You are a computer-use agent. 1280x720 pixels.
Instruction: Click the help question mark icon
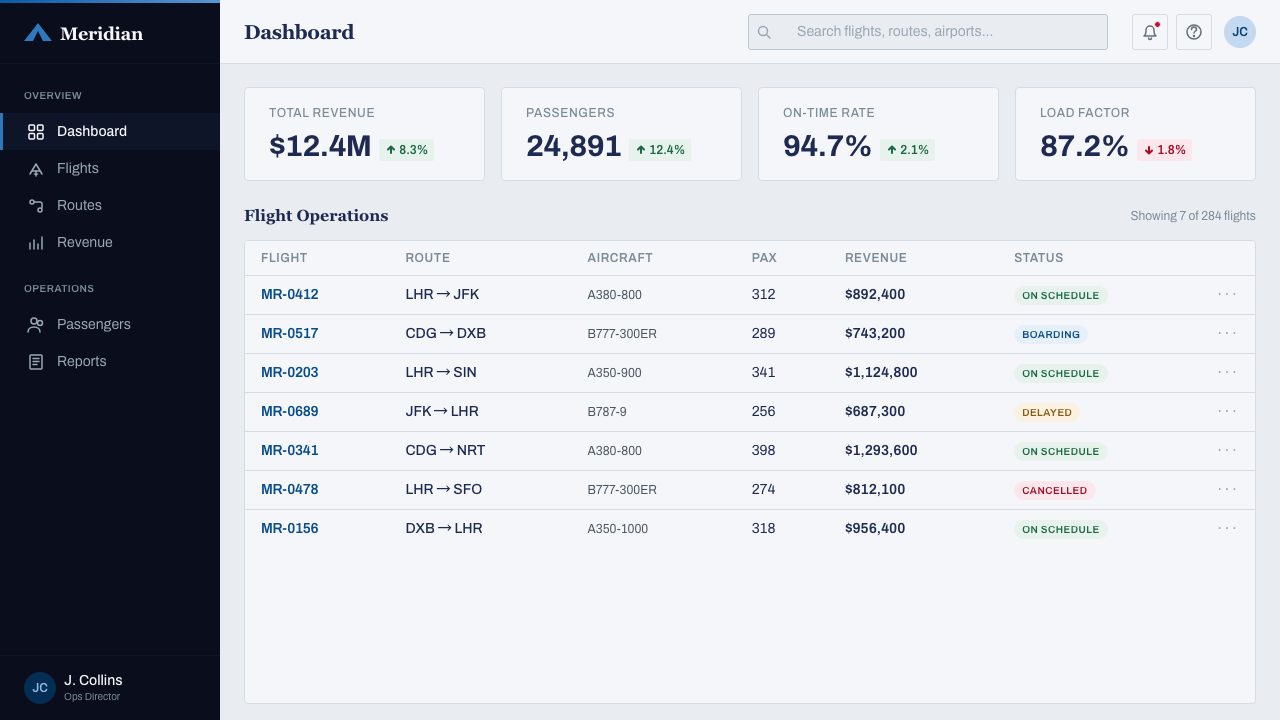(1194, 32)
